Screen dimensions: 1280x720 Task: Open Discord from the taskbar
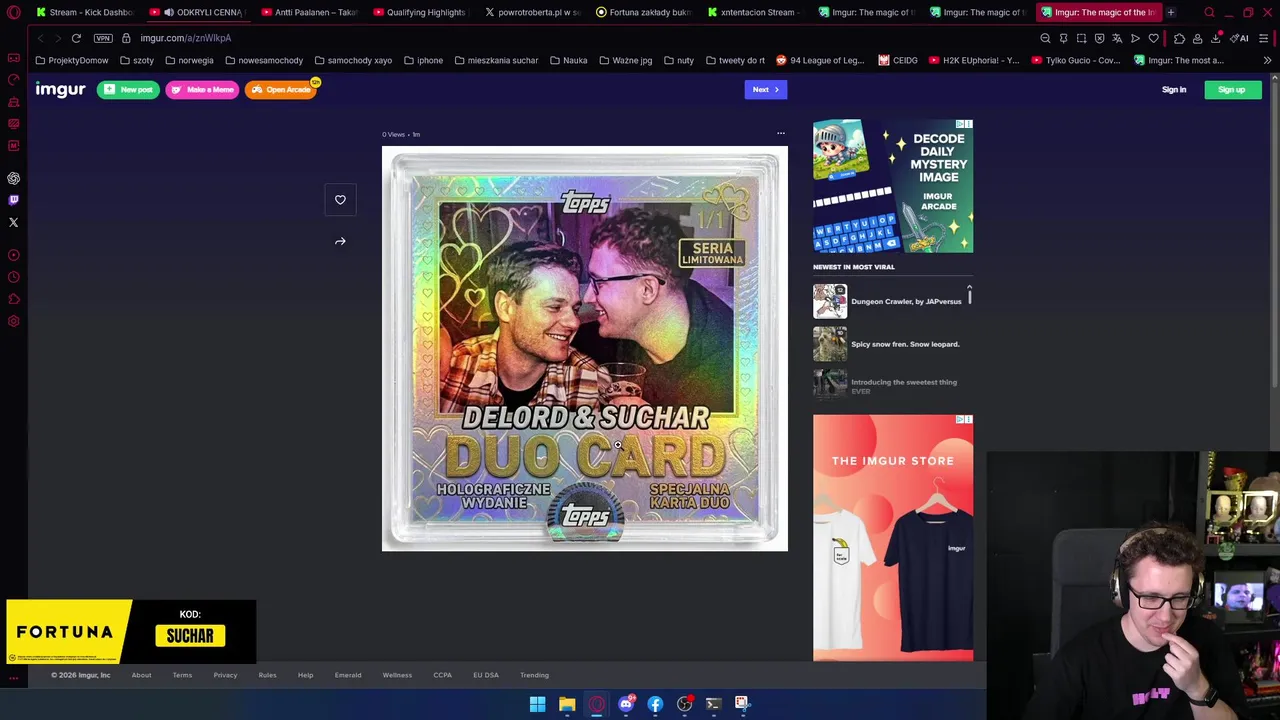click(x=626, y=704)
